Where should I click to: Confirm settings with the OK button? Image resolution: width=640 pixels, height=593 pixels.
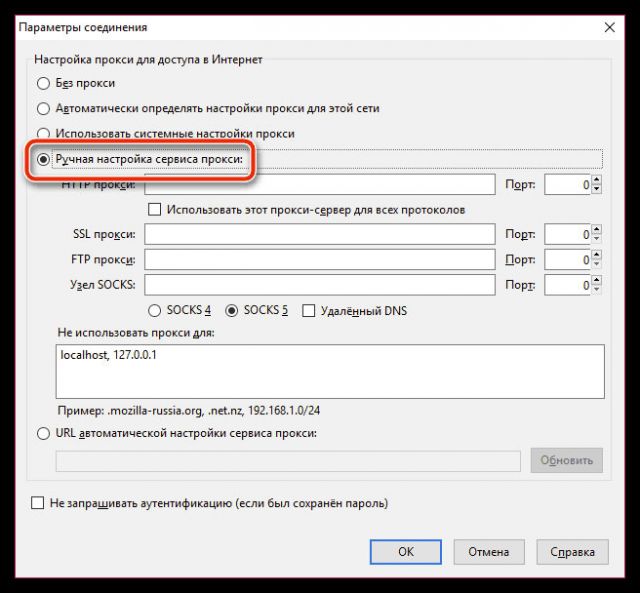(406, 552)
